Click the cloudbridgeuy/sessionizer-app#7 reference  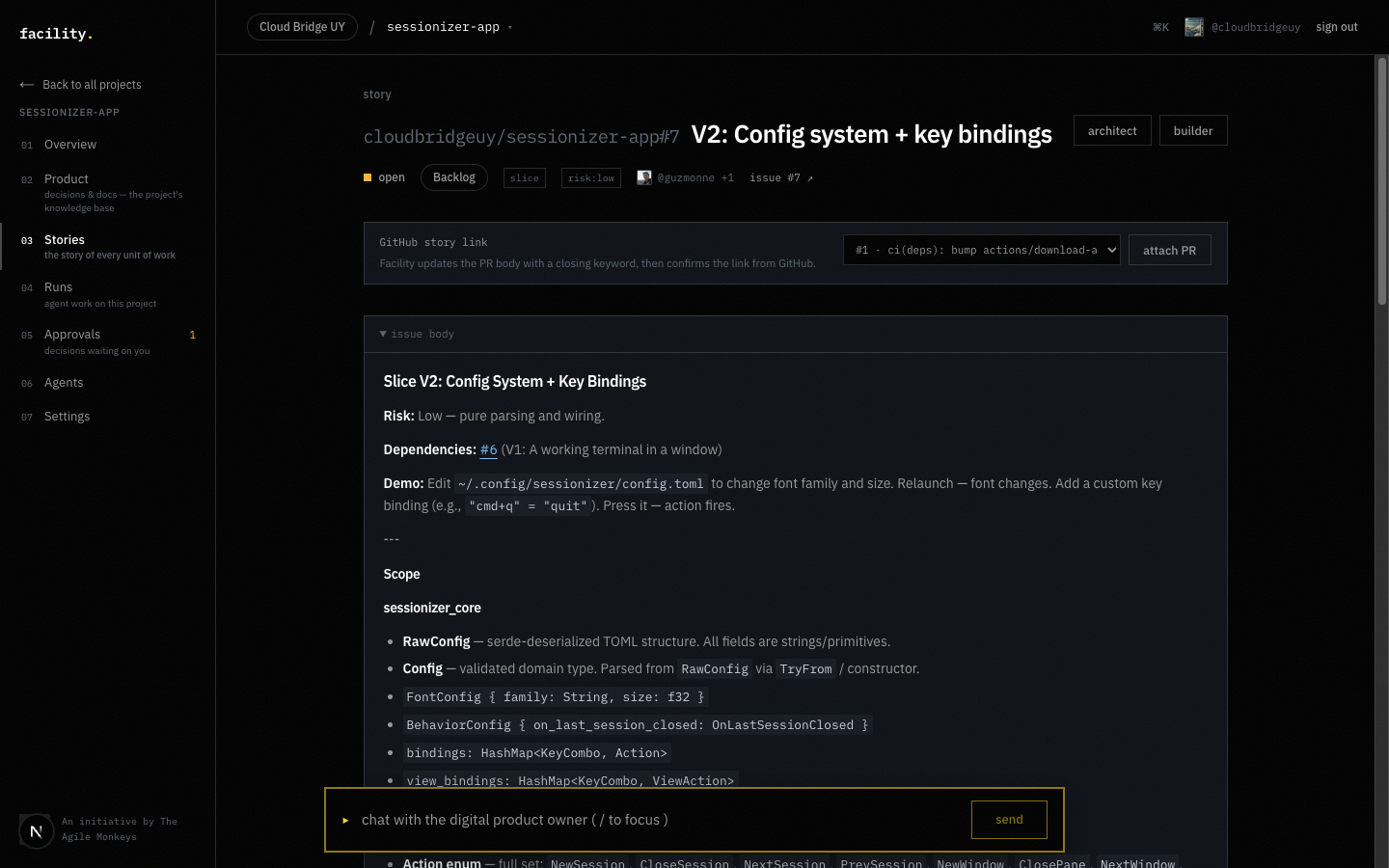point(522,137)
